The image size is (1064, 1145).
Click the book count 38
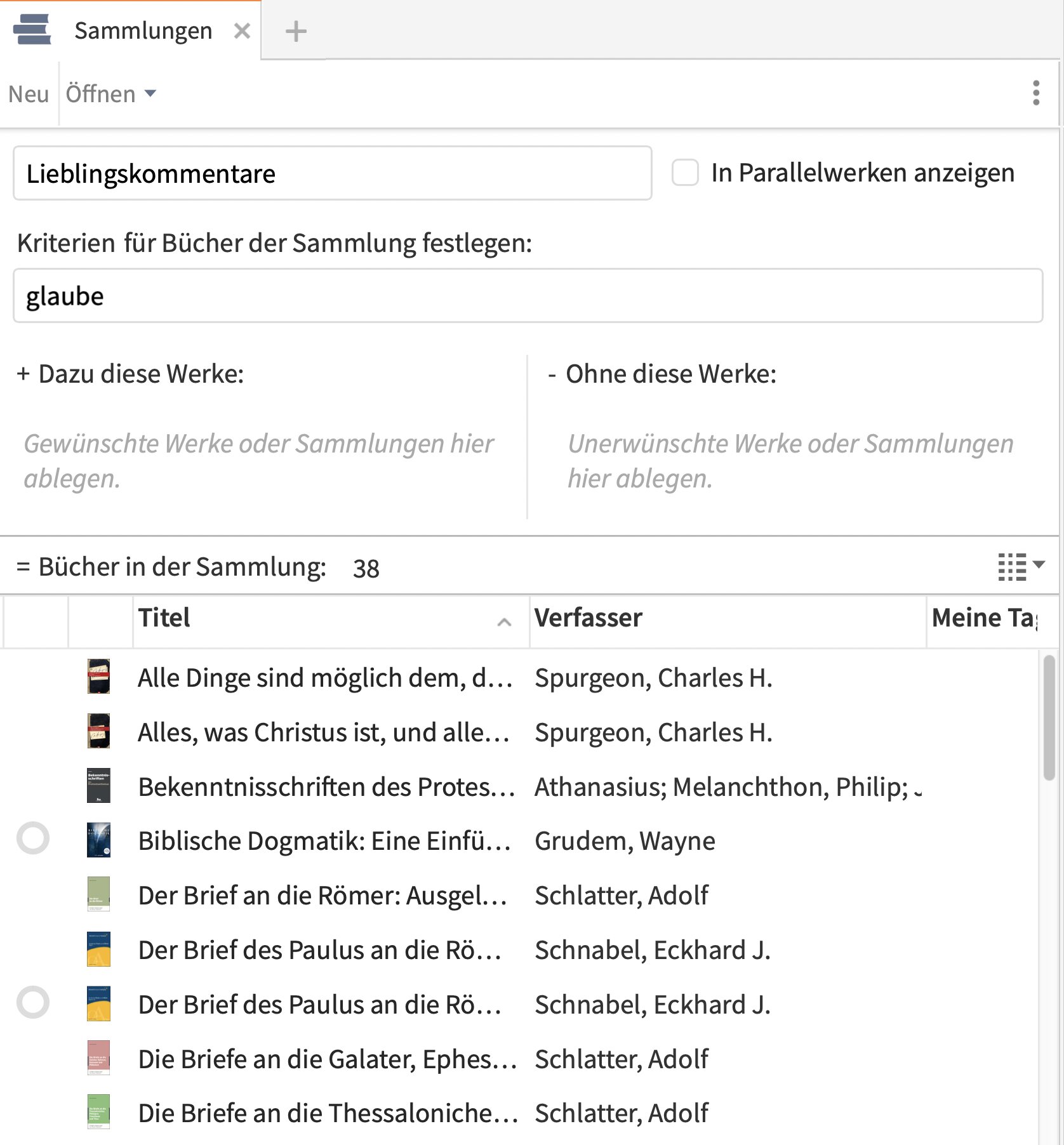click(366, 568)
